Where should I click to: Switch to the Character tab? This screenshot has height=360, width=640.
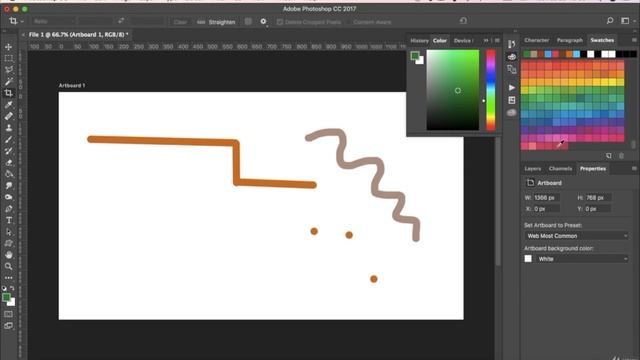(x=537, y=40)
